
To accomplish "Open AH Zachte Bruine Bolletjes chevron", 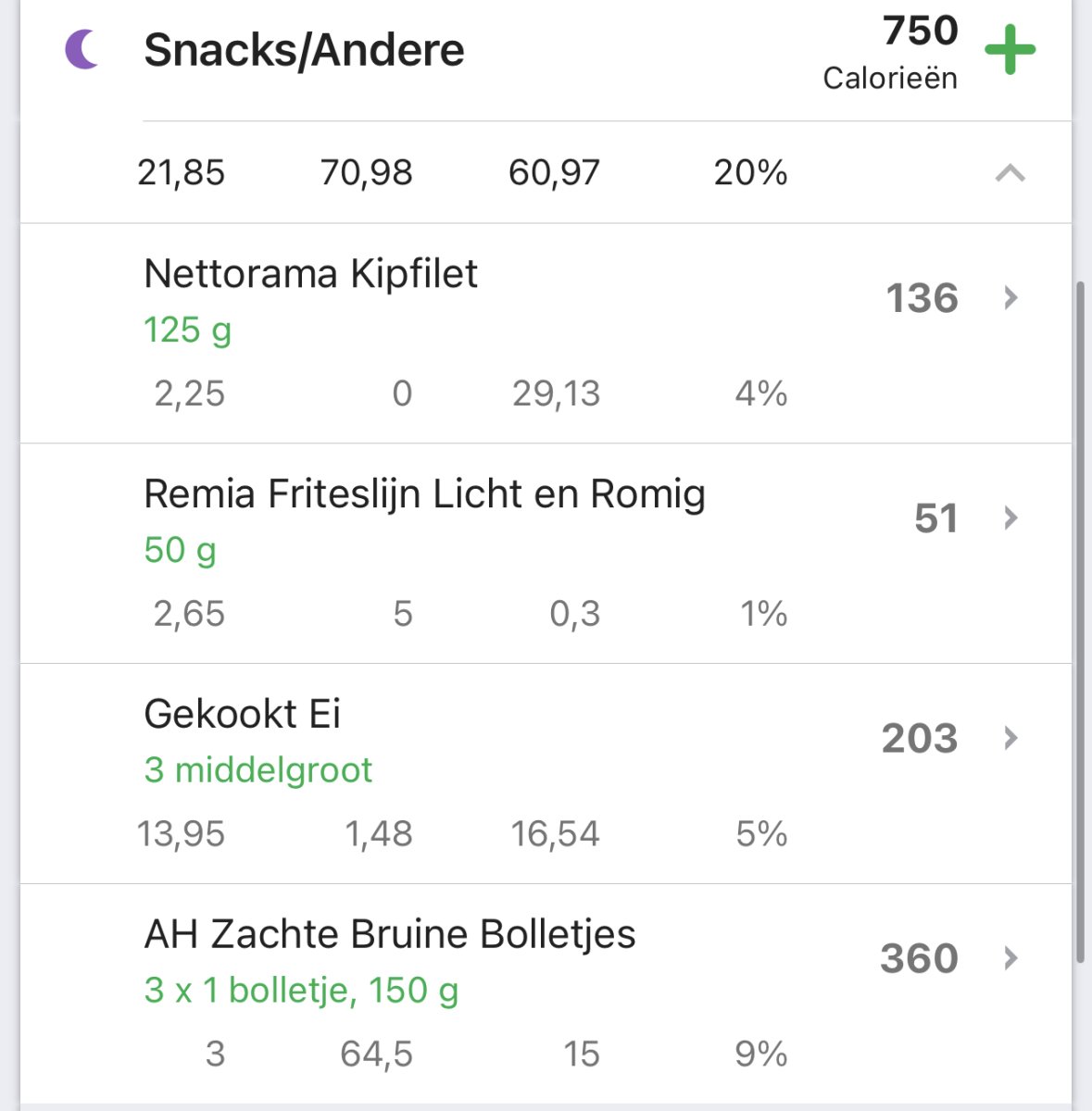I will click(1010, 958).
